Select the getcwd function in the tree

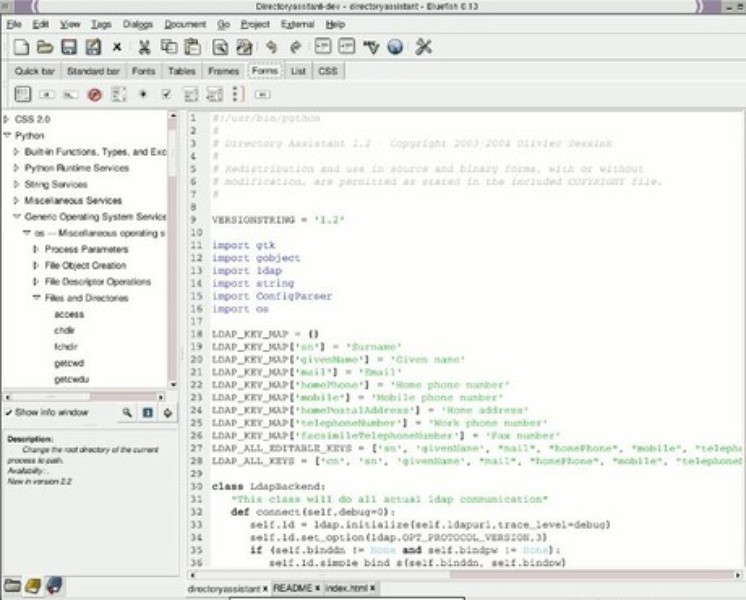click(x=69, y=363)
